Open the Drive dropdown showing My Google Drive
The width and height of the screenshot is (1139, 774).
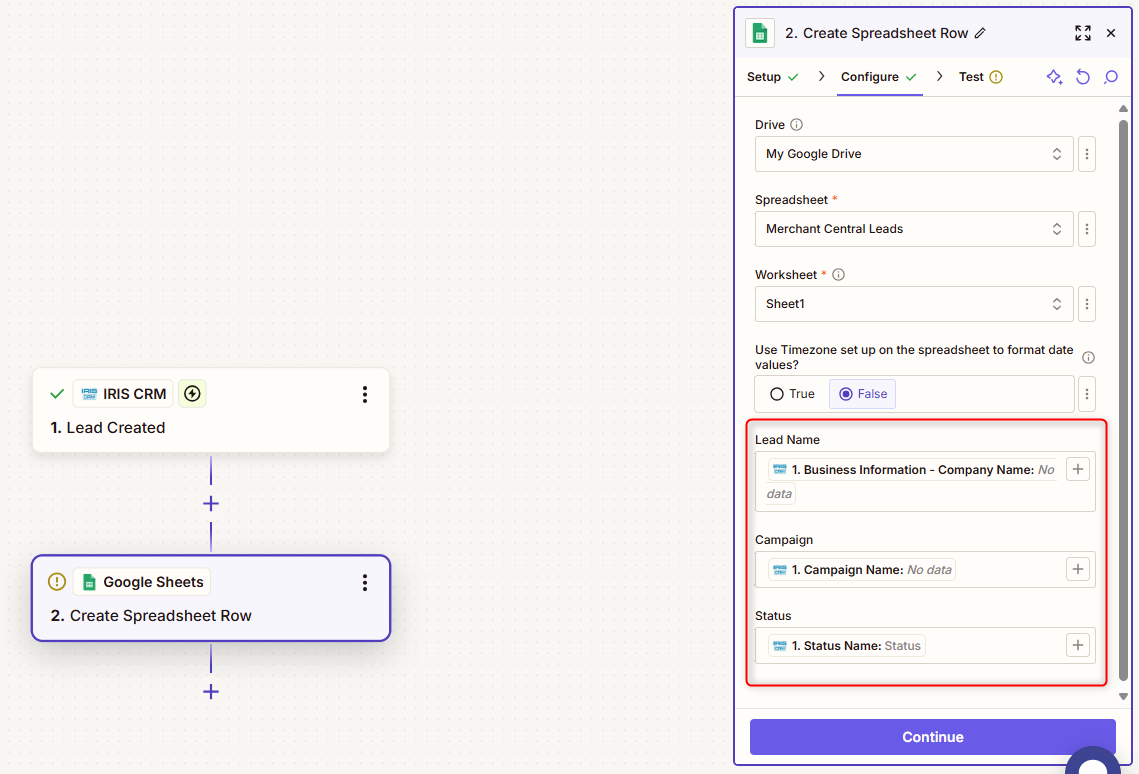(x=913, y=154)
